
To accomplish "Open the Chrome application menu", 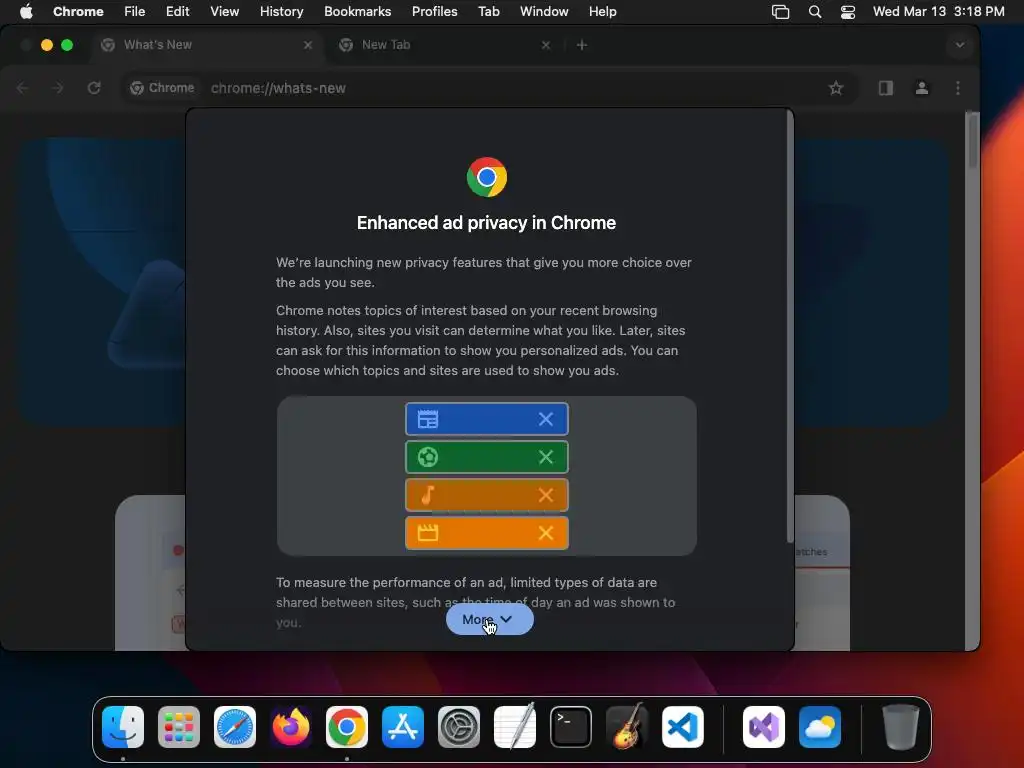I will pyautogui.click(x=78, y=12).
